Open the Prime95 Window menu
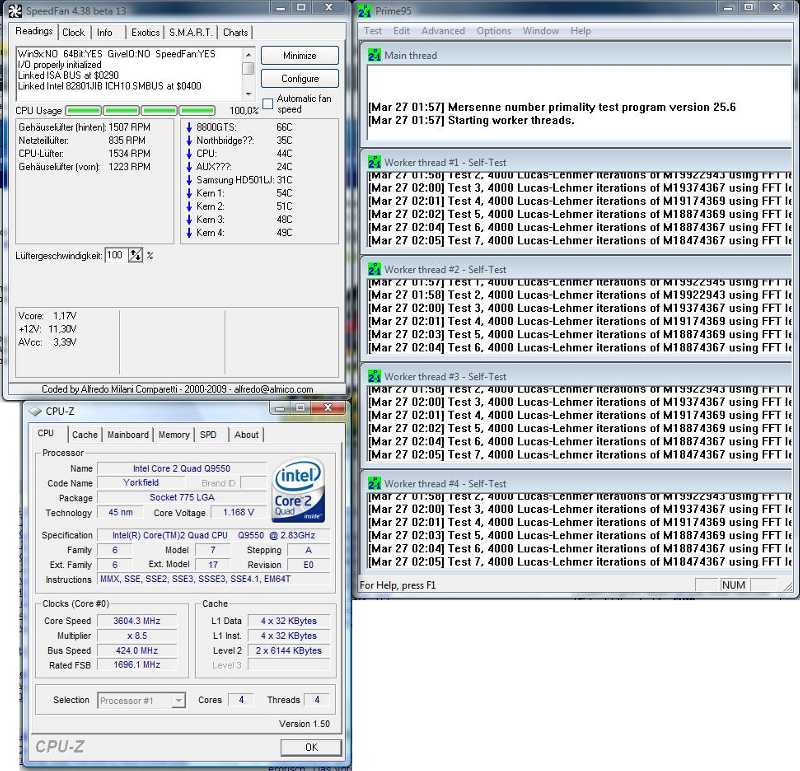The width and height of the screenshot is (800, 771). [x=541, y=31]
